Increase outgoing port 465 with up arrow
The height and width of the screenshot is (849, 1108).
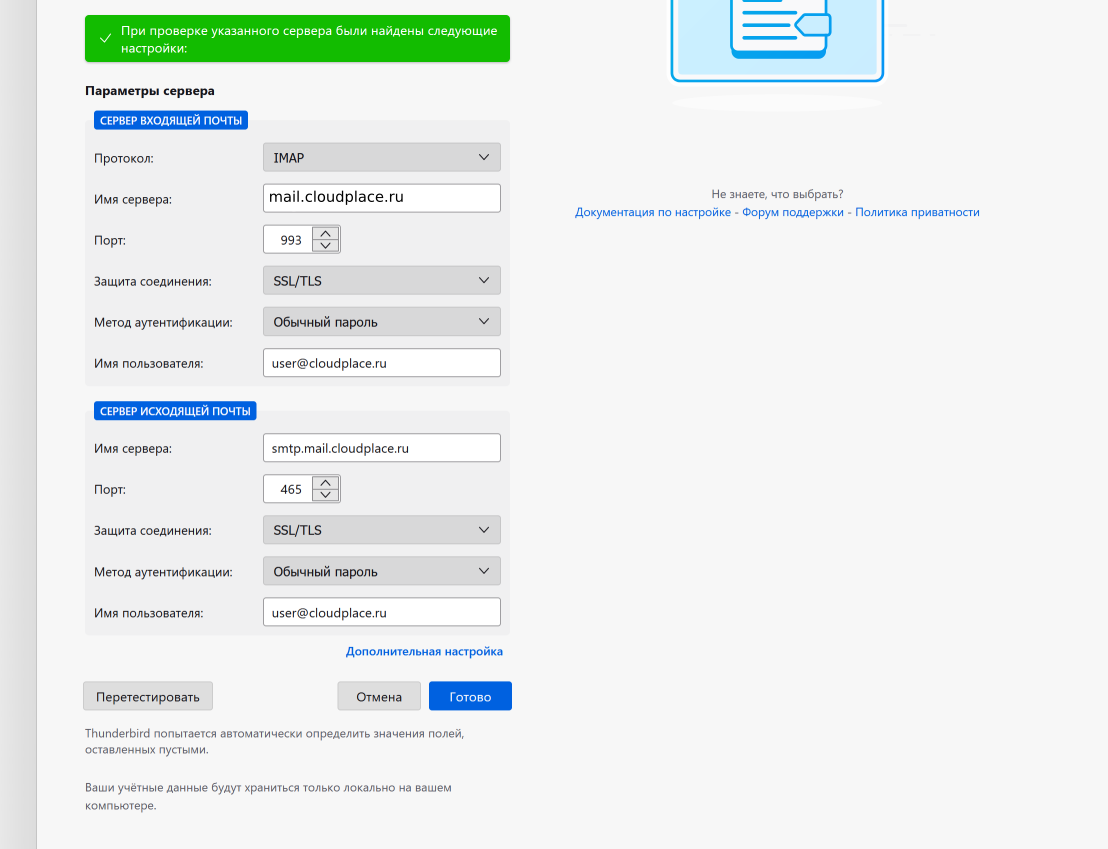coord(326,483)
